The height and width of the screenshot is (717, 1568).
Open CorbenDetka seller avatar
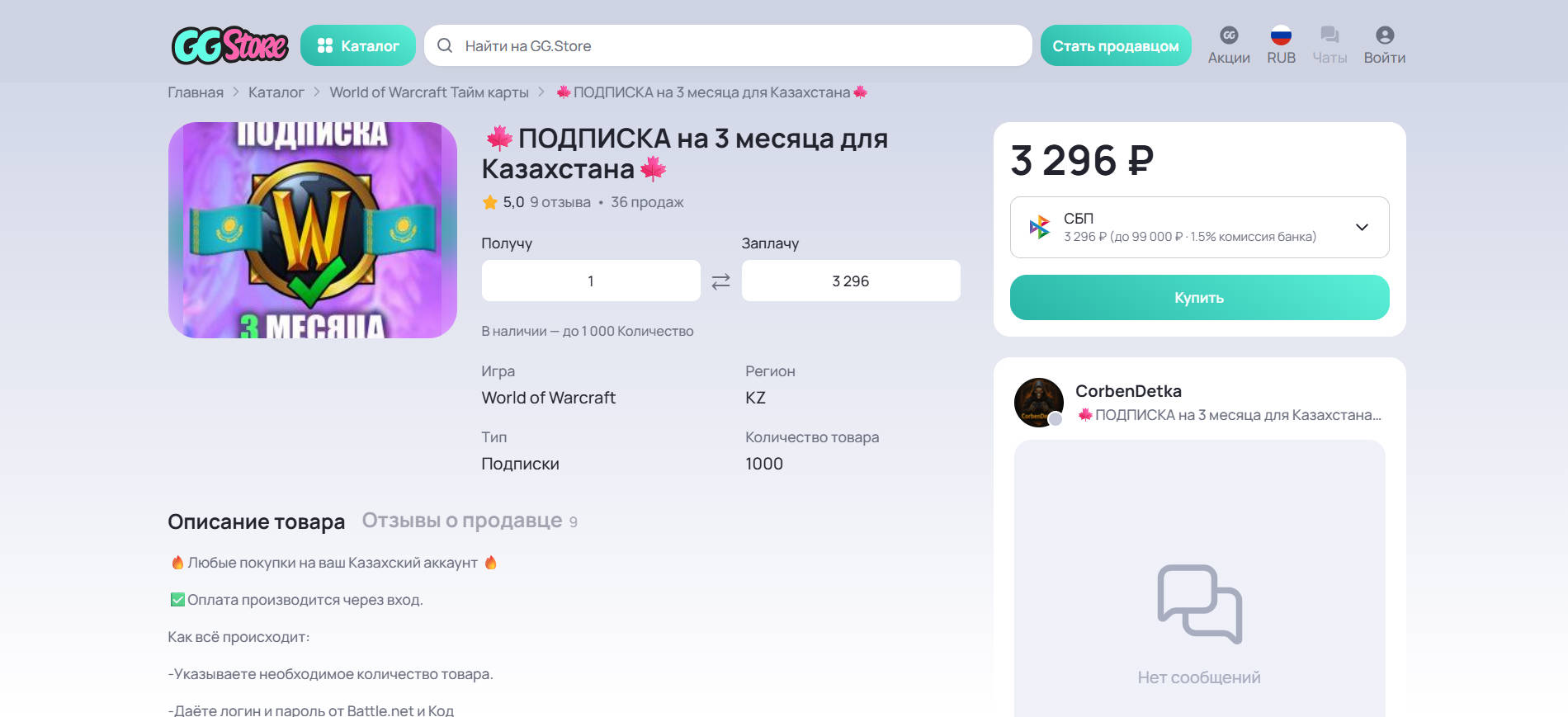point(1038,403)
